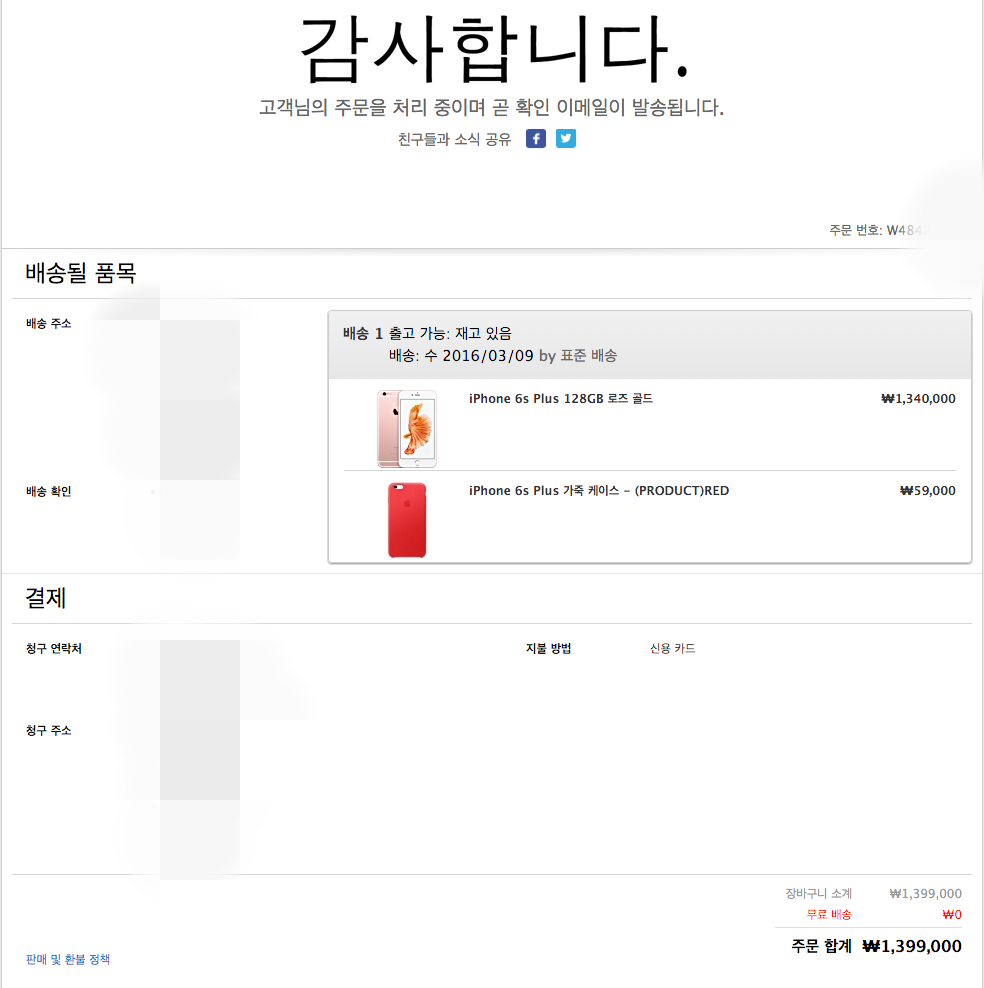The image size is (984, 988).
Task: Click the 주문 번호 order number
Action: coord(880,230)
